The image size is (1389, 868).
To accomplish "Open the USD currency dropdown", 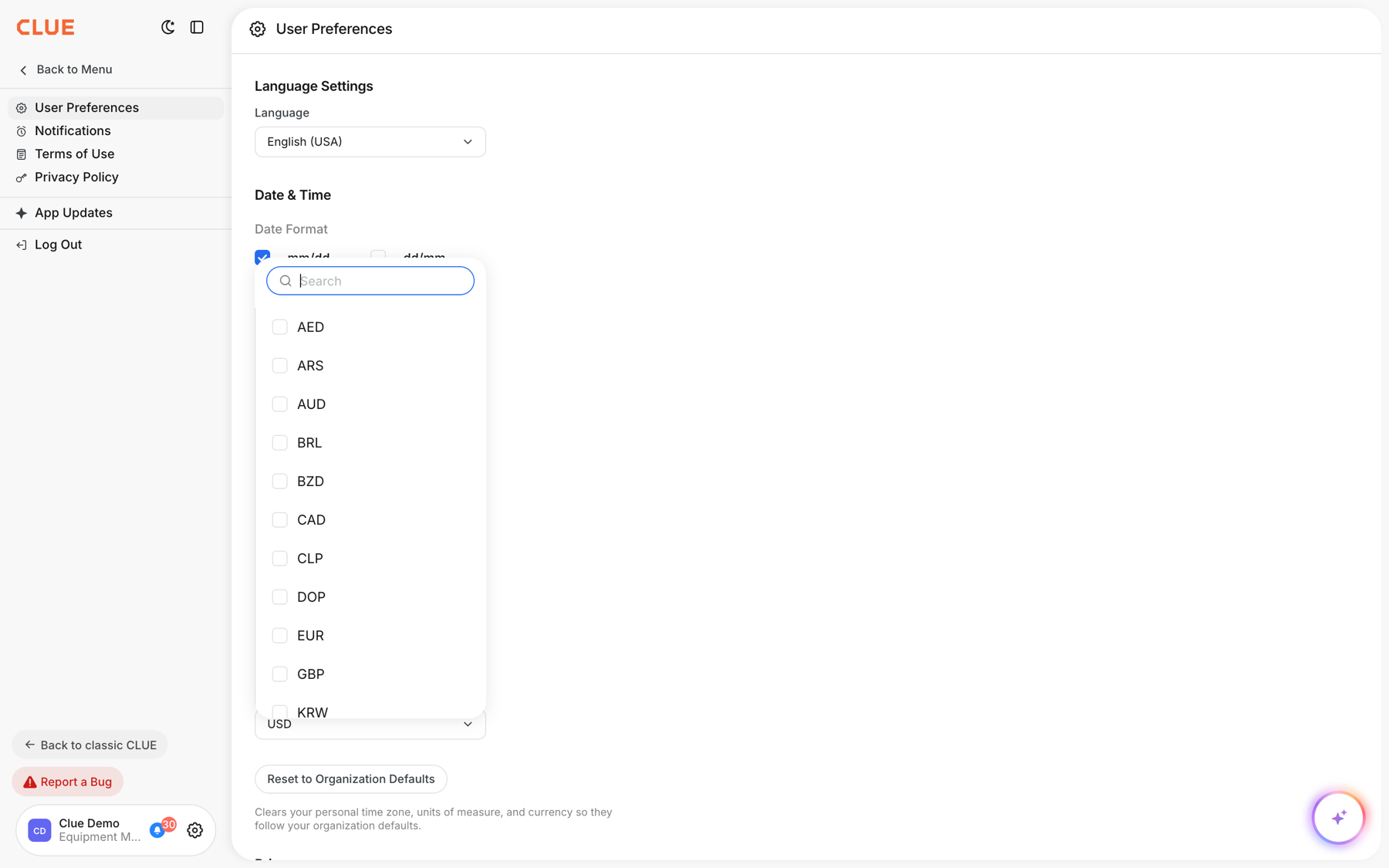I will pos(370,728).
